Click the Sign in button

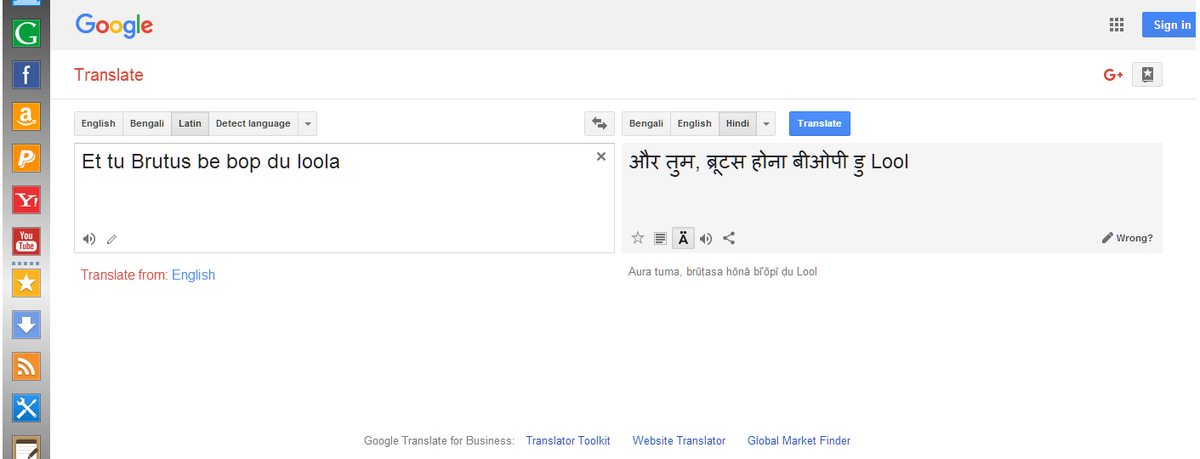(x=1171, y=25)
